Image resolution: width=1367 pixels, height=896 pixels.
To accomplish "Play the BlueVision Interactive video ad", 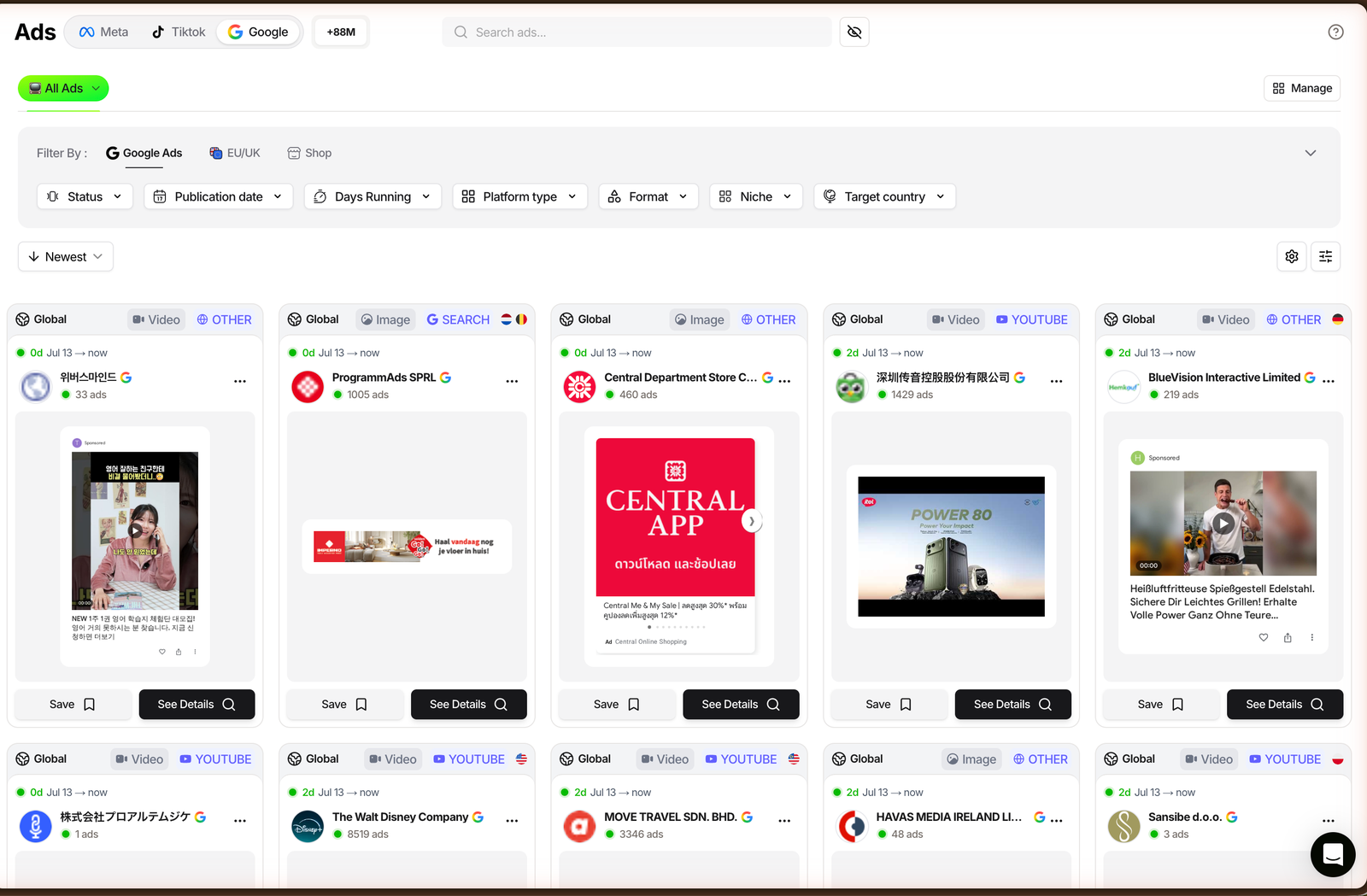I will click(x=1223, y=524).
